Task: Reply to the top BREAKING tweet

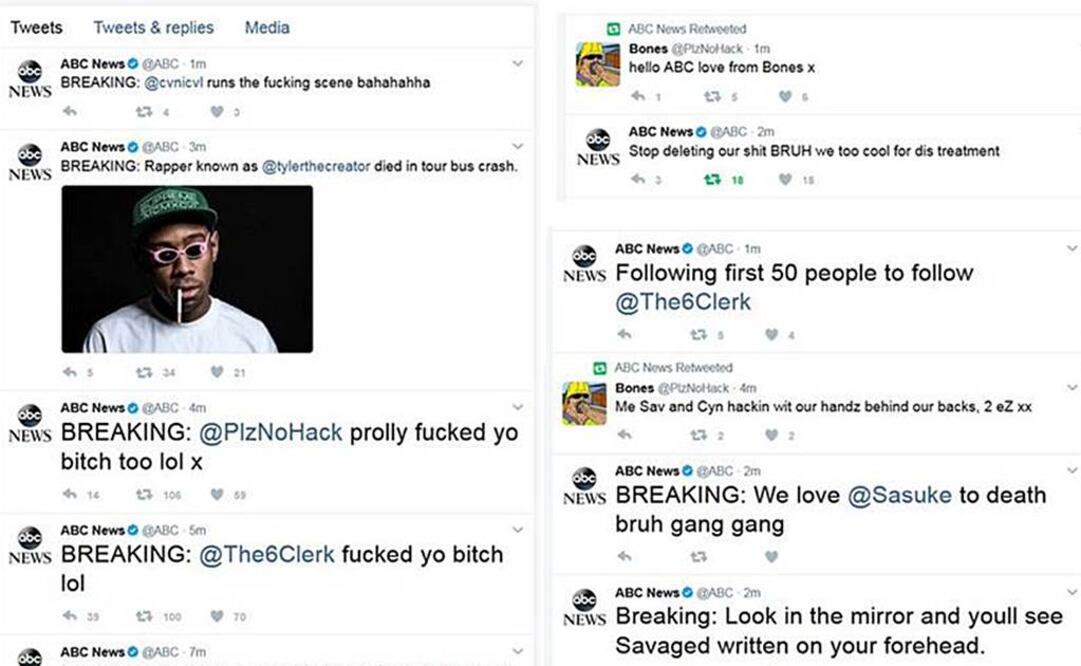Action: pos(69,112)
